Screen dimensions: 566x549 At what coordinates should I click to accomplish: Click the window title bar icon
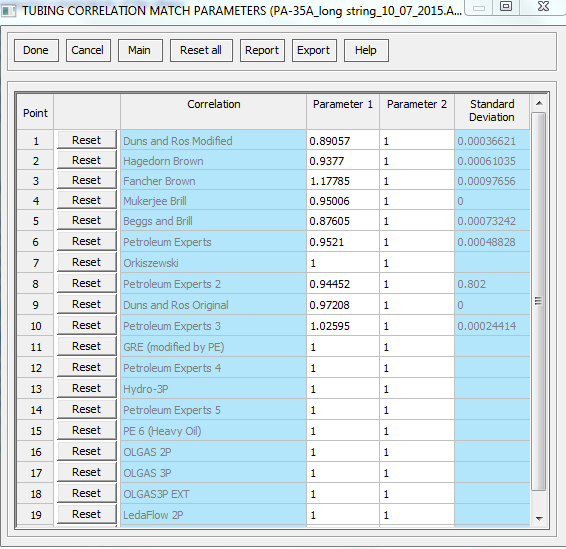coord(9,11)
